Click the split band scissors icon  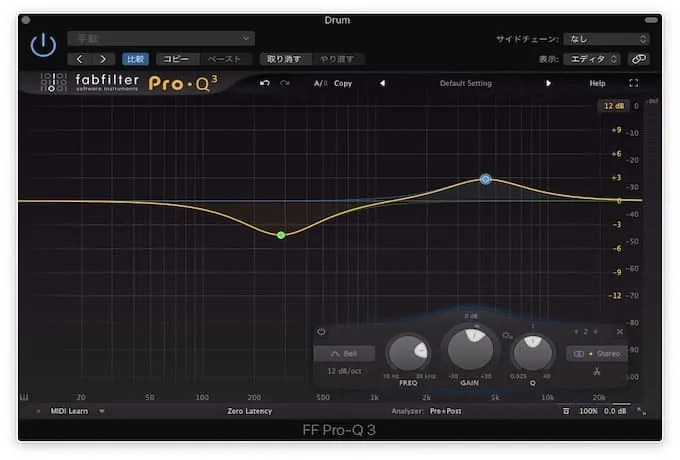tap(597, 372)
